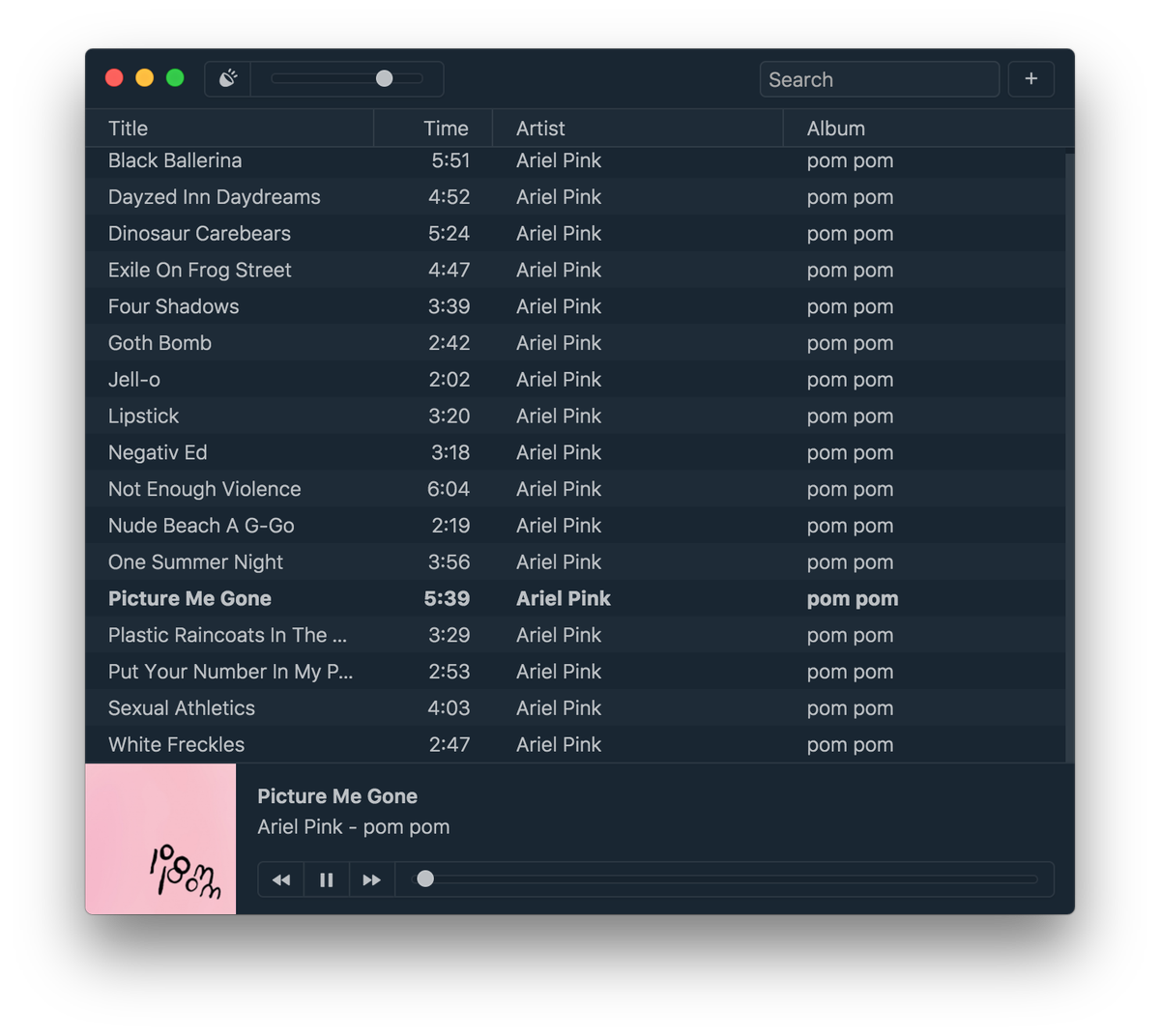Viewport: 1160px width, 1036px height.
Task: Click the Ariel Pink - pom pom subtitle
Action: [354, 827]
